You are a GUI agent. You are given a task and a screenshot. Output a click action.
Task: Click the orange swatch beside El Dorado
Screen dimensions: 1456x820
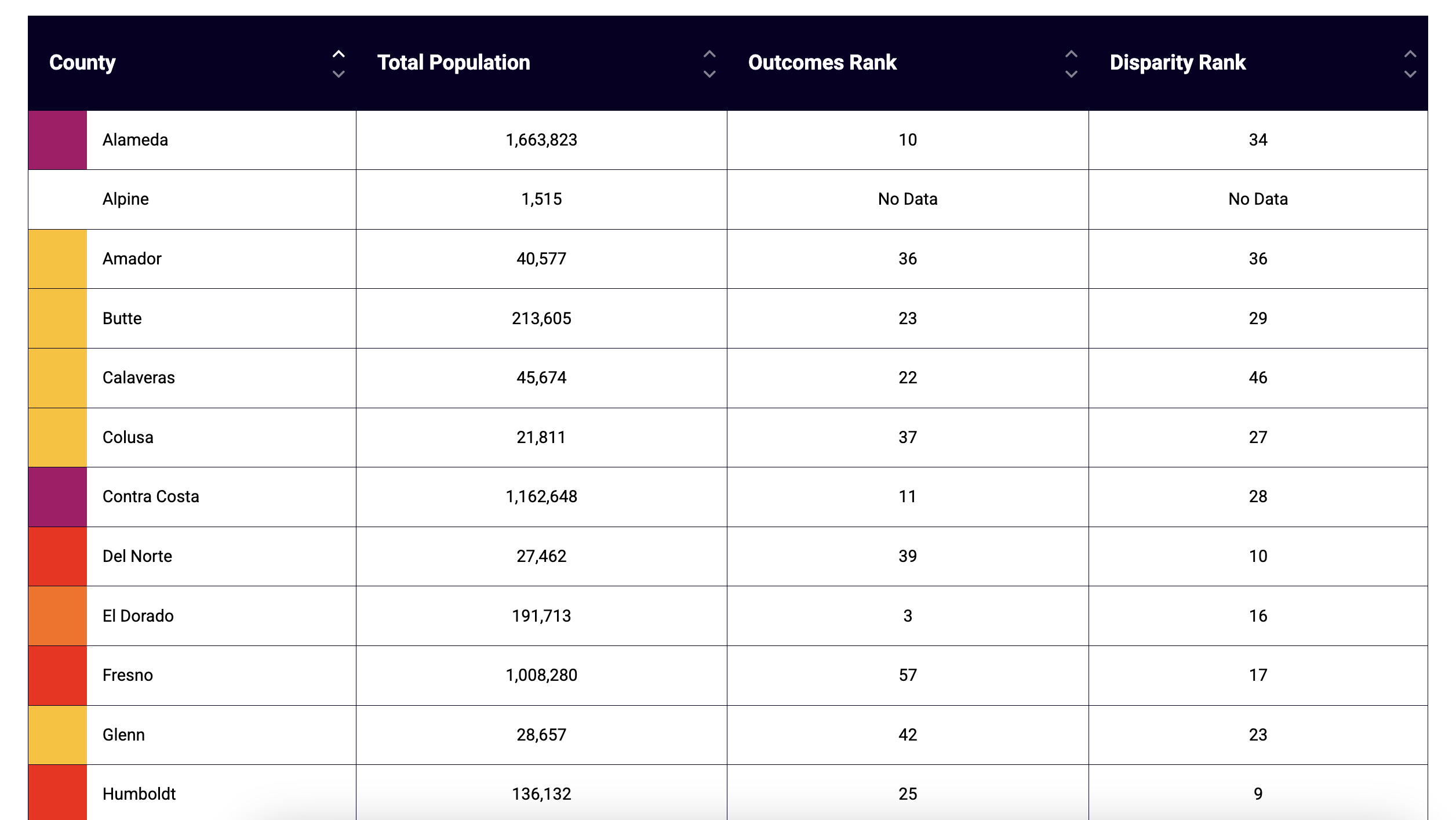57,616
